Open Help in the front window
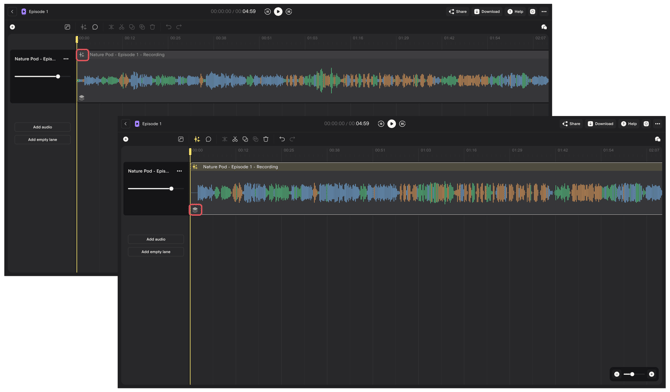 (629, 124)
